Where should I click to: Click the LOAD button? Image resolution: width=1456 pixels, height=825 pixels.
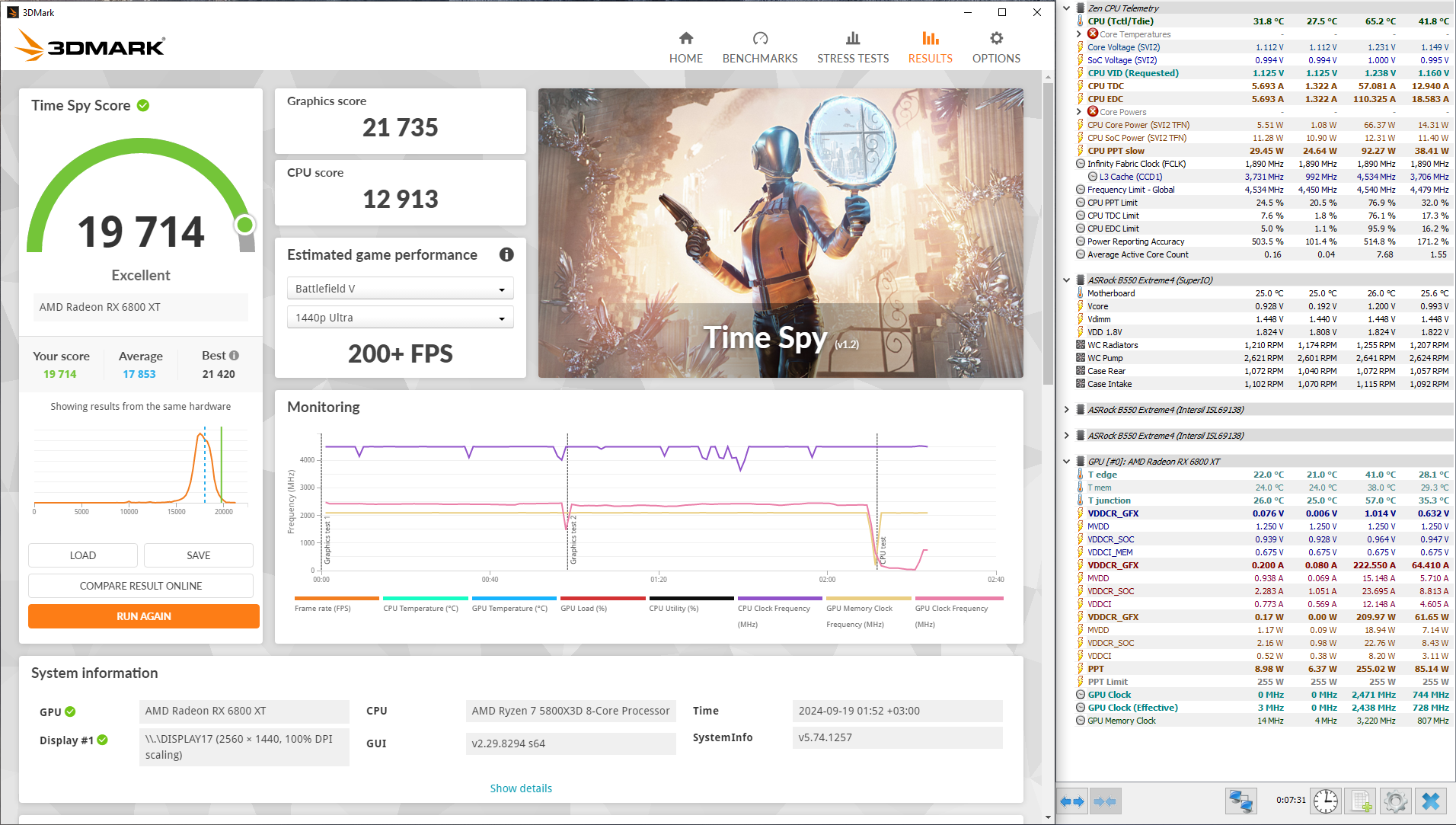click(83, 555)
